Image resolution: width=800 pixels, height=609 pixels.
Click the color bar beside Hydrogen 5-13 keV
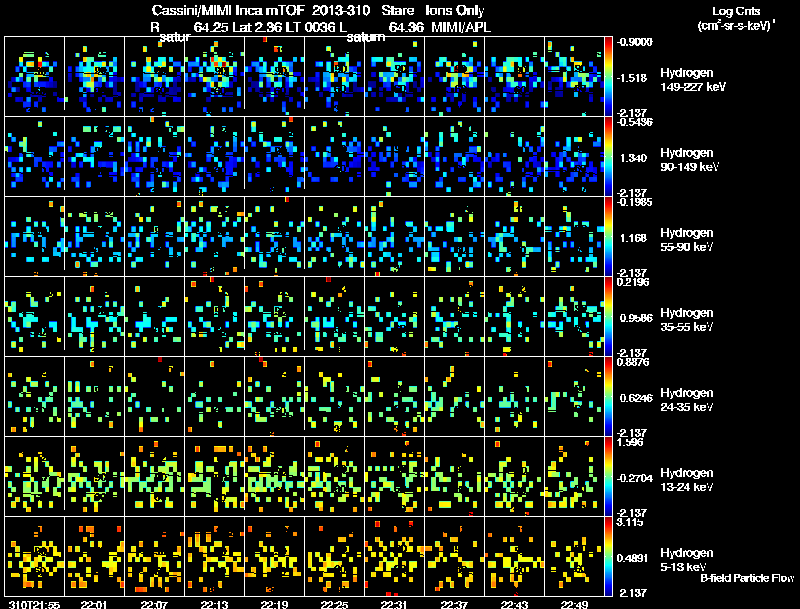[x=608, y=556]
